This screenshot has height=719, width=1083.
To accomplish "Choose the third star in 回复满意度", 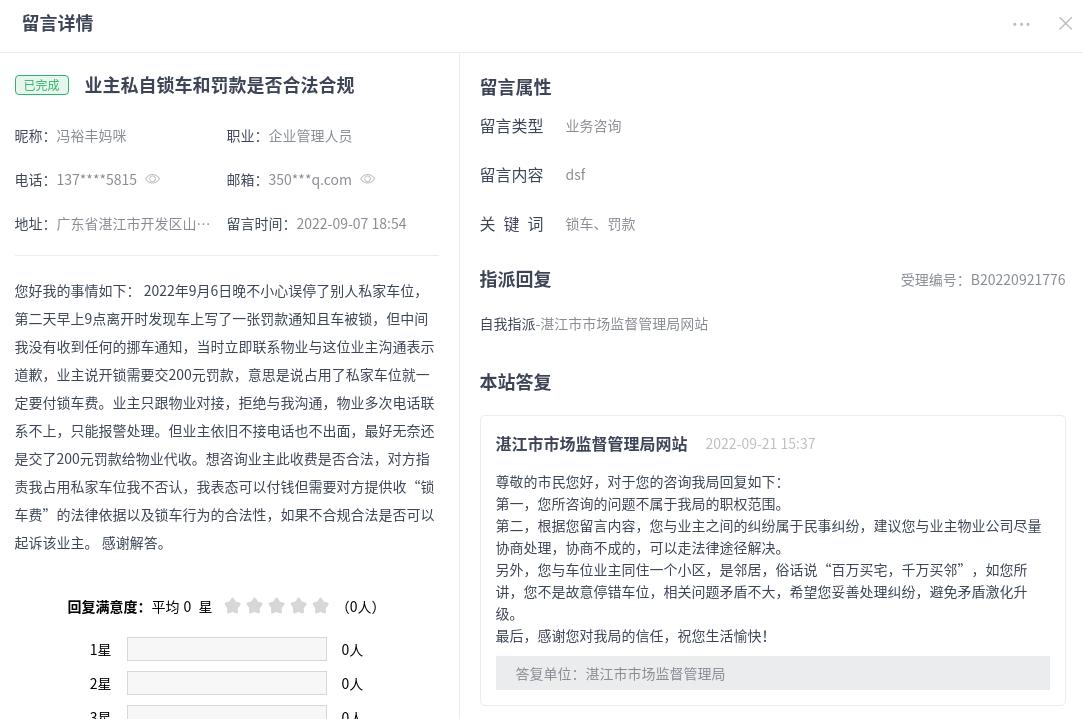I will coord(277,606).
